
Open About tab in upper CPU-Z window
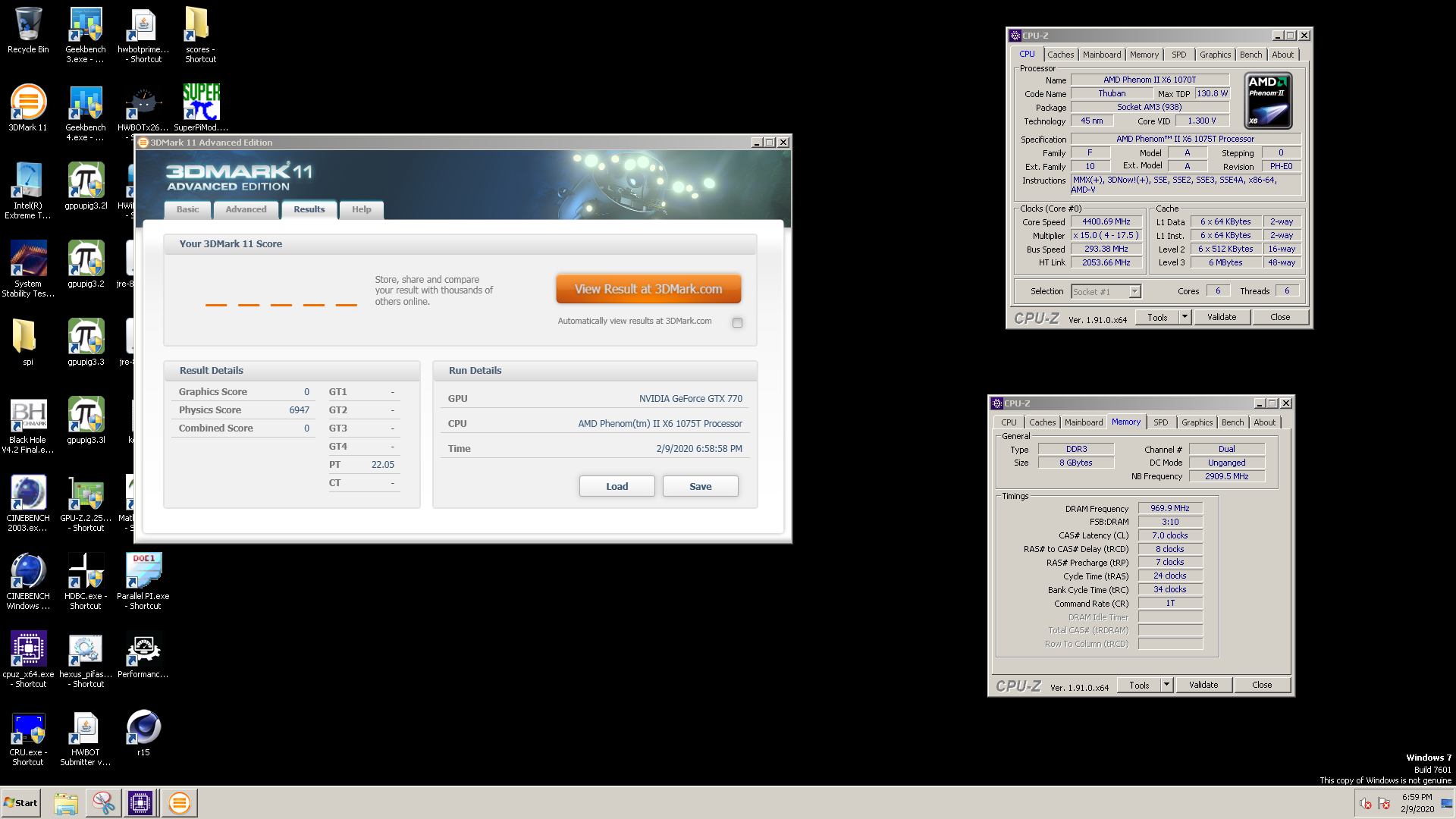coord(1282,55)
